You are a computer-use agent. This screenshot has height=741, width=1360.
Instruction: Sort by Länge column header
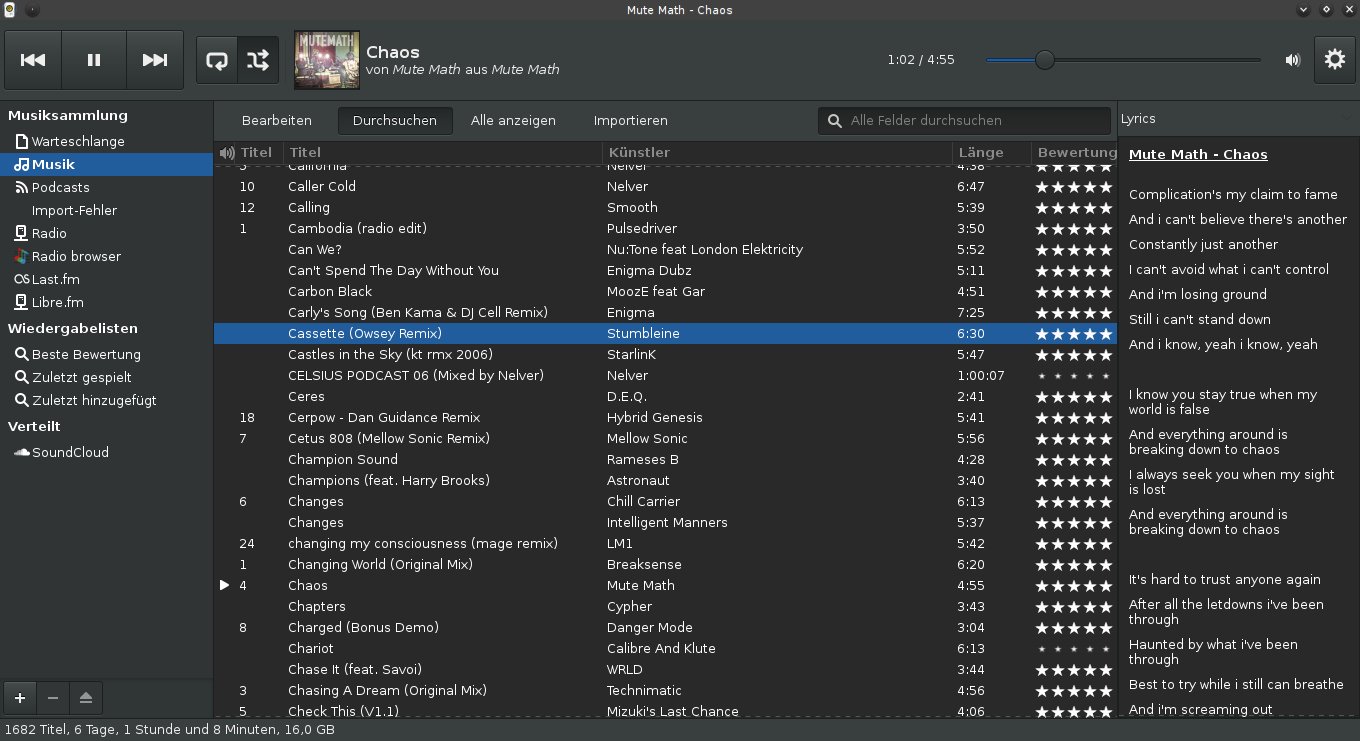992,153
